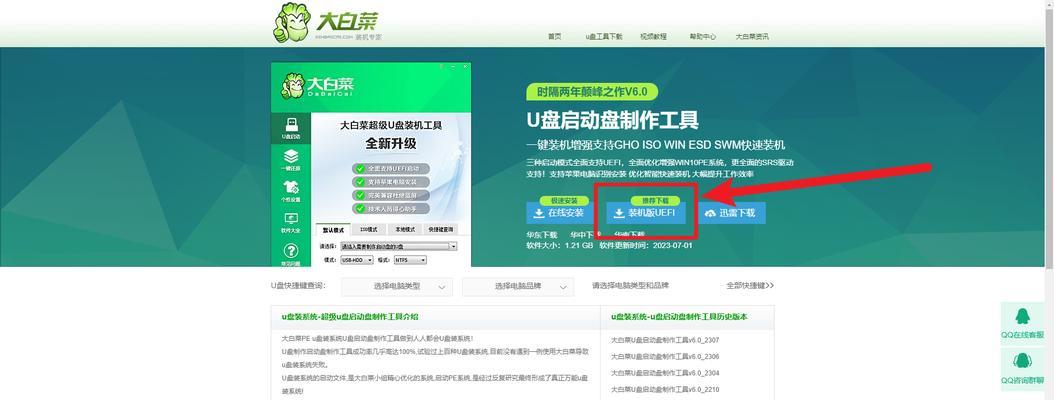The width and height of the screenshot is (1054, 400).
Task: Click the 迅雷下载 button
Action: (x=730, y=213)
